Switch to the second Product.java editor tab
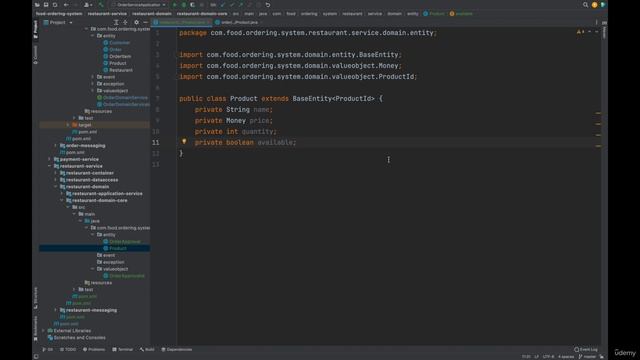This screenshot has width=640, height=360. (237, 22)
